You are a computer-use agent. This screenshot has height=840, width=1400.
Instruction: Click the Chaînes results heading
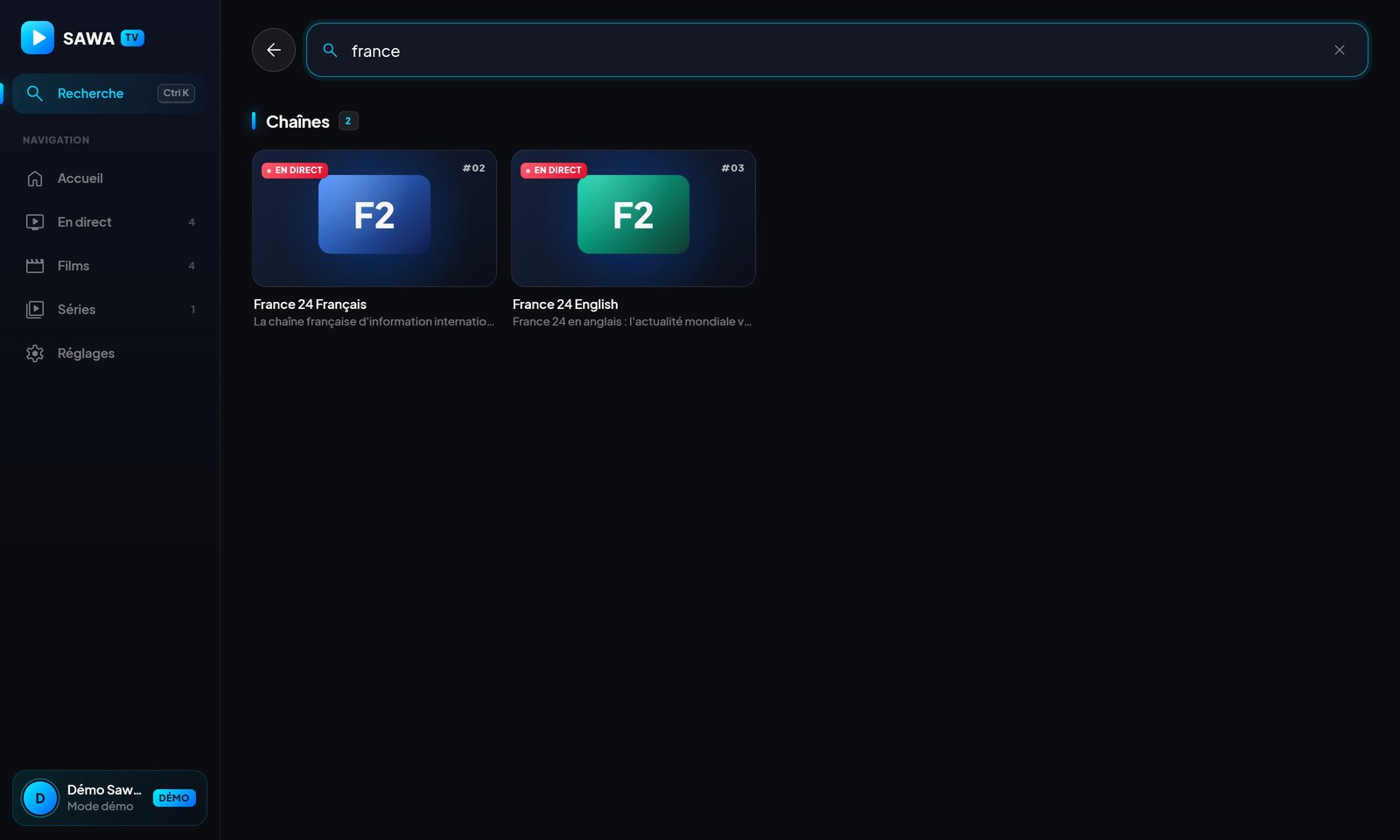[x=297, y=122]
